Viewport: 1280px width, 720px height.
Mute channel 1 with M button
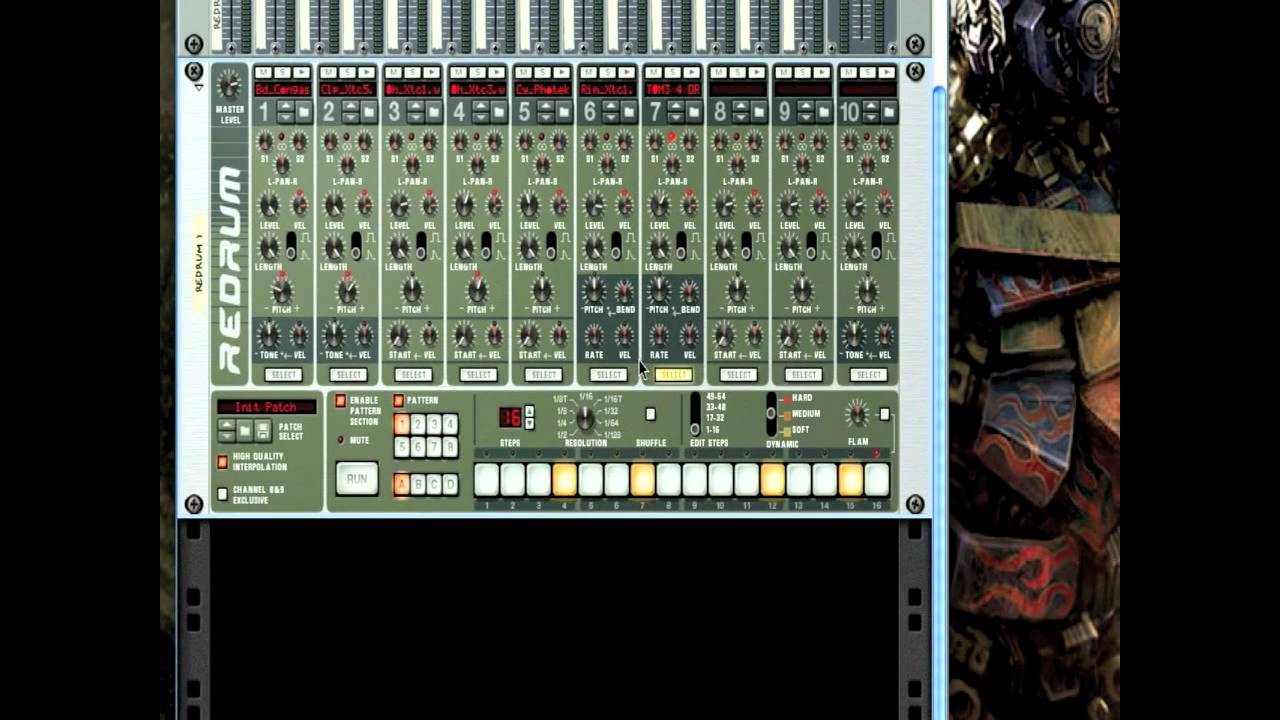click(x=264, y=72)
